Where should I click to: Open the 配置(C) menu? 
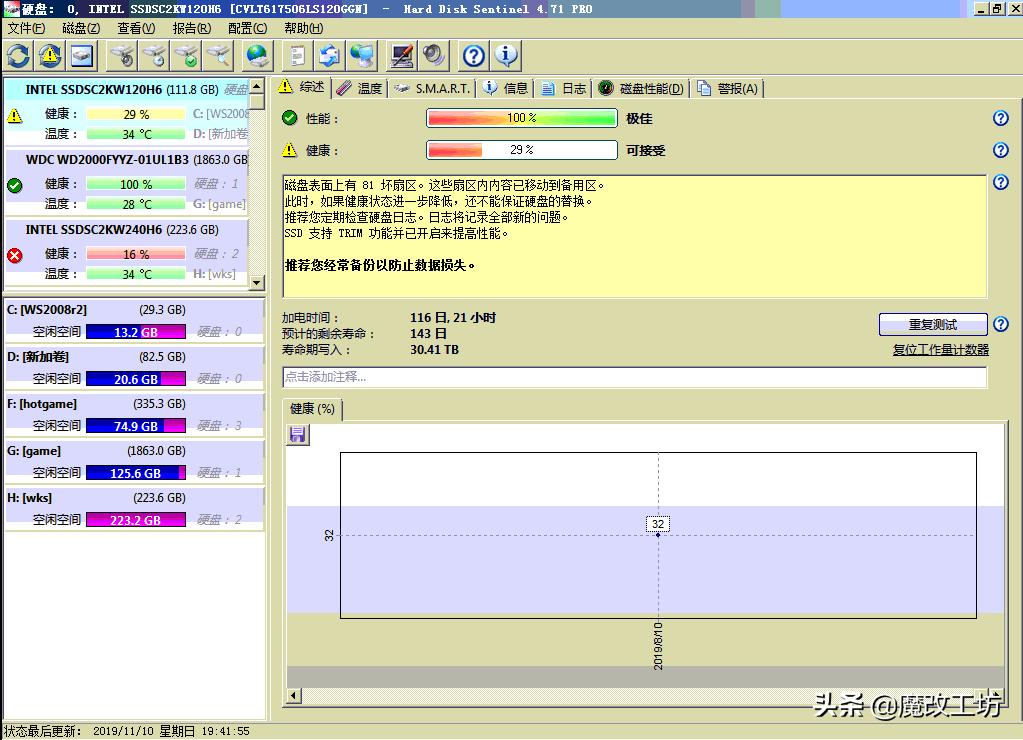point(247,29)
